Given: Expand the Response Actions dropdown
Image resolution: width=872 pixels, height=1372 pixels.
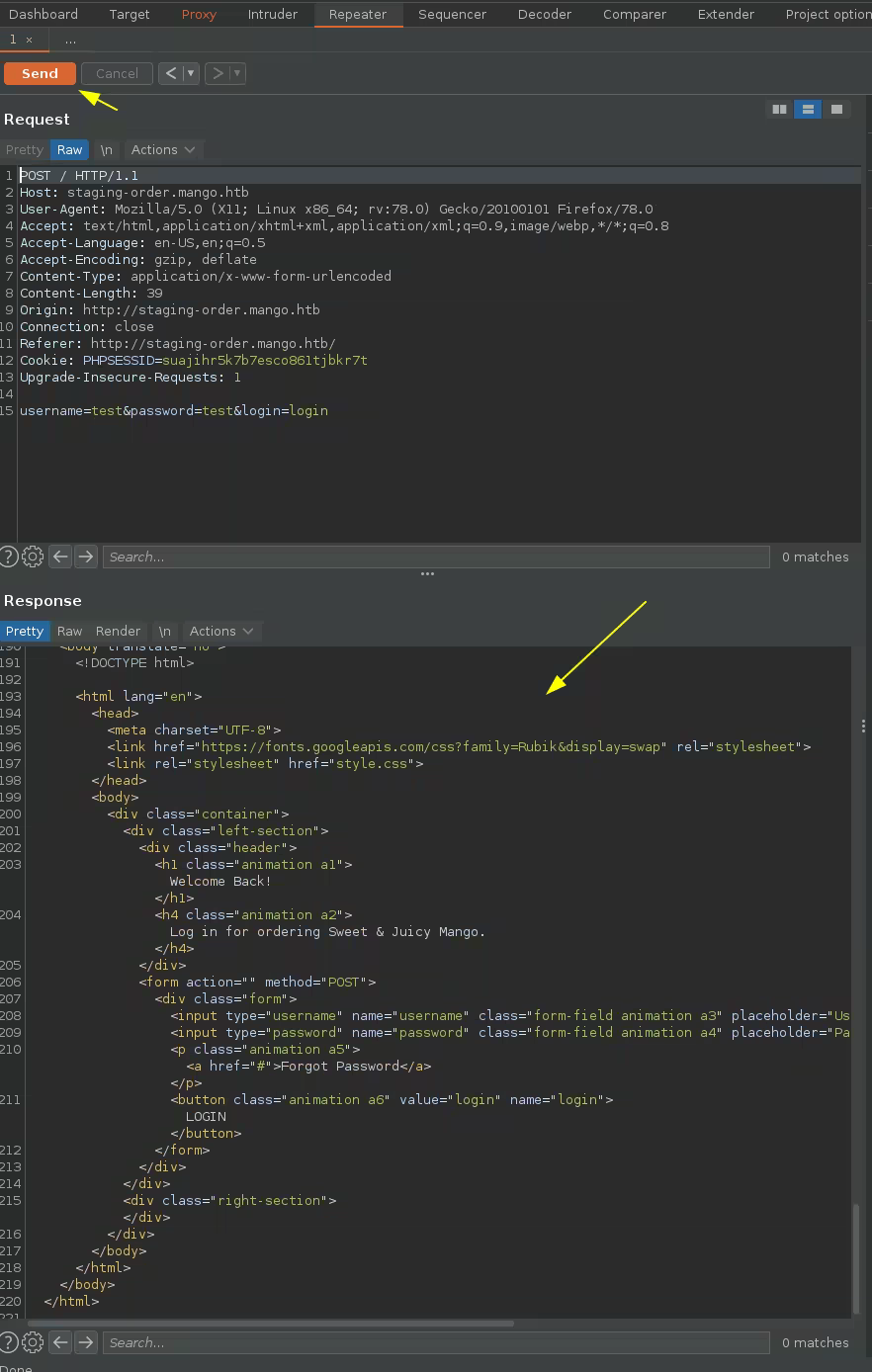Looking at the screenshot, I should tap(222, 632).
